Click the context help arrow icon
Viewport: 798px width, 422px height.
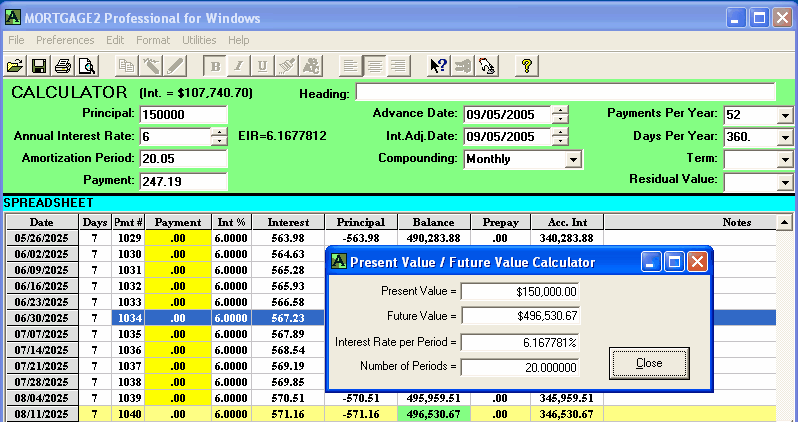click(x=437, y=66)
